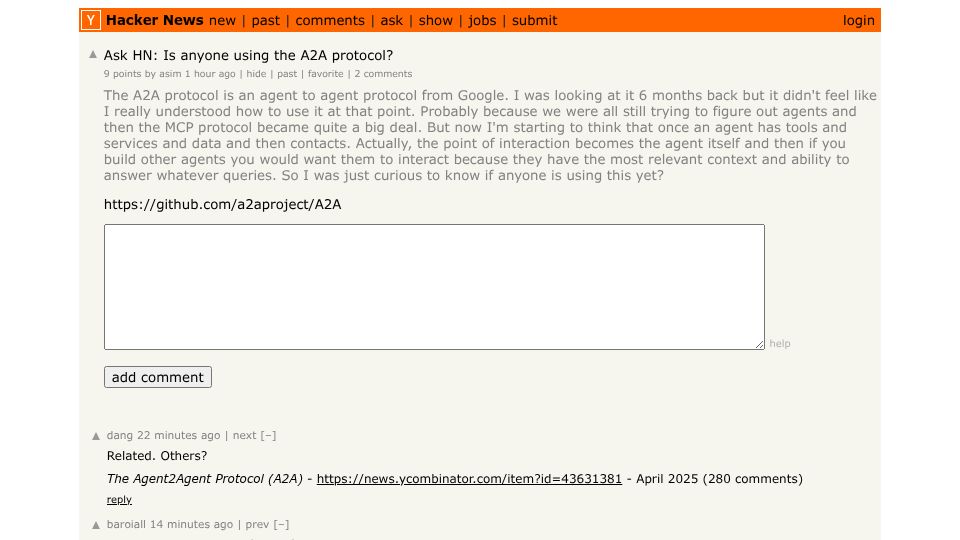View asim's user profile
Viewport: 960px width, 540px height.
[170, 73]
